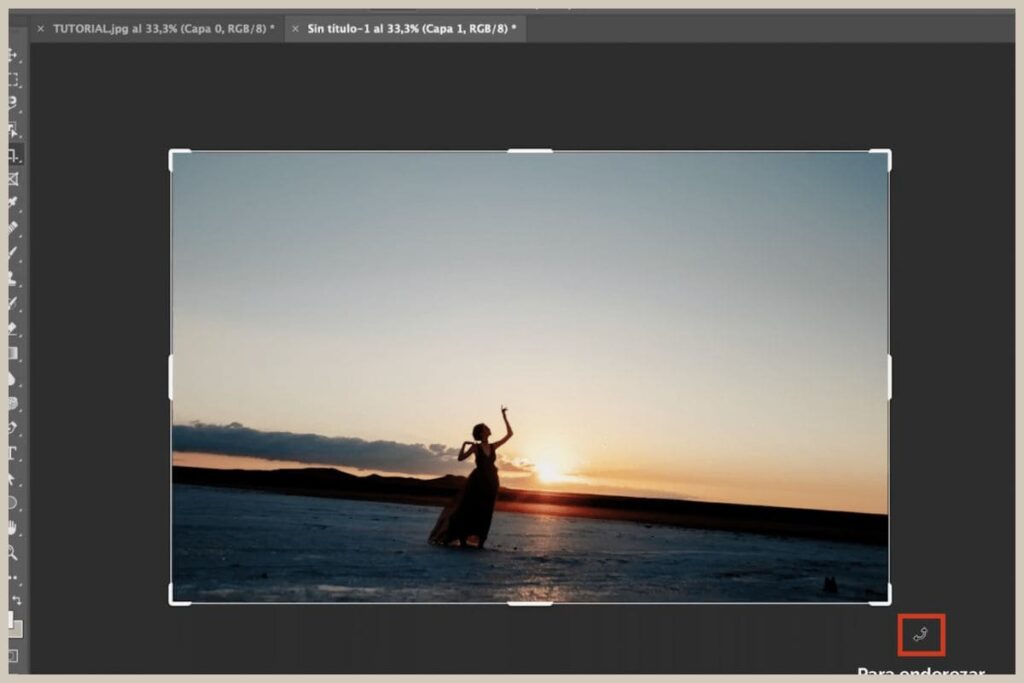Select the Eraser tool
The width and height of the screenshot is (1024, 683).
pos(12,328)
